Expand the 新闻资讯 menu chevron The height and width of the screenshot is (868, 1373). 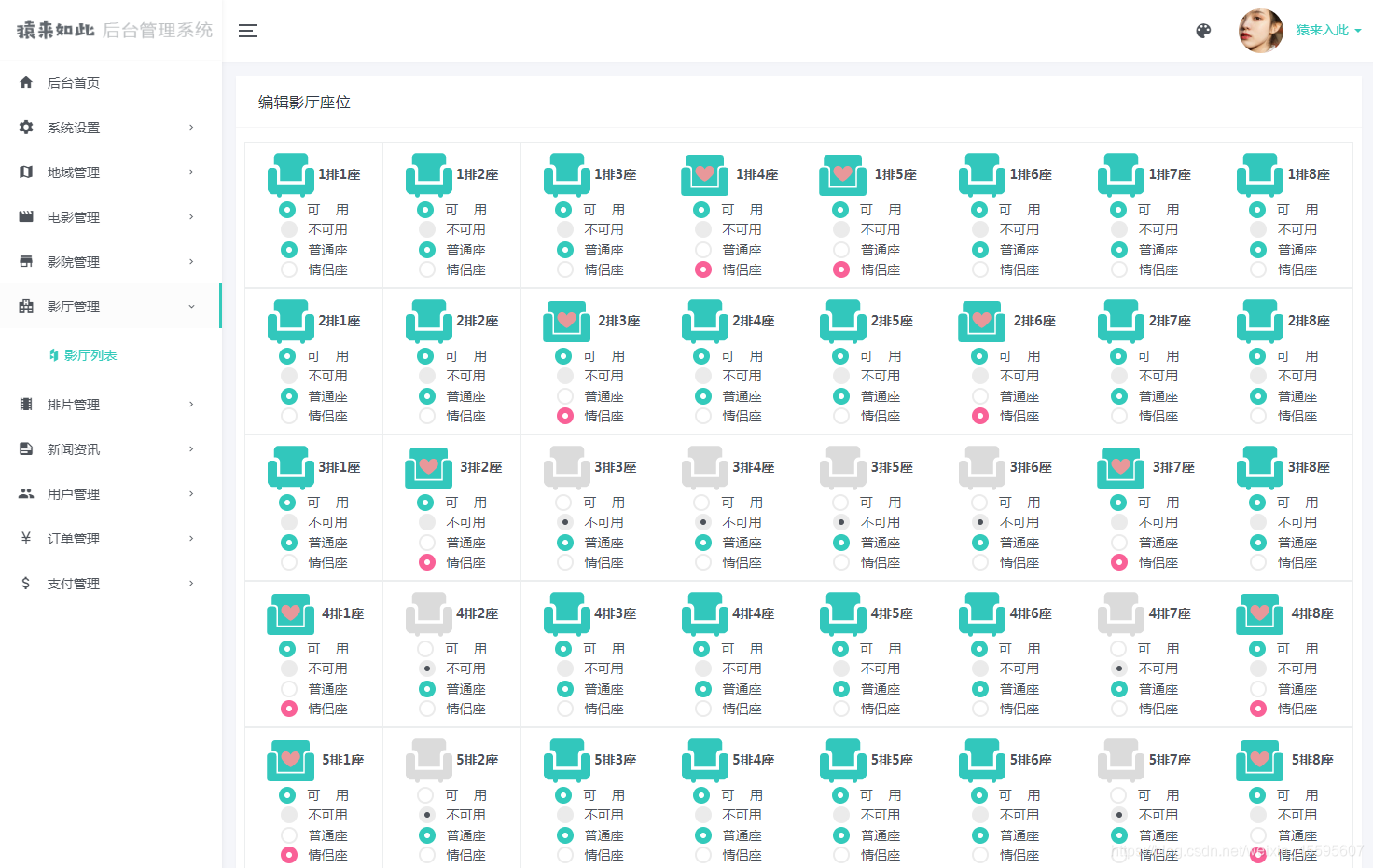pos(191,449)
